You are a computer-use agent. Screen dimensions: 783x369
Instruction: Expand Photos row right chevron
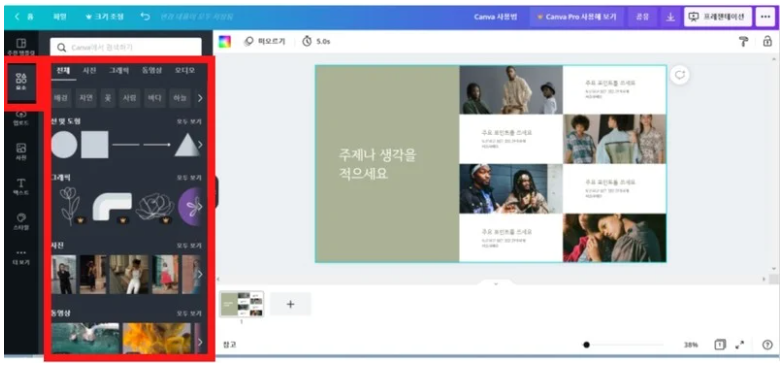point(200,274)
